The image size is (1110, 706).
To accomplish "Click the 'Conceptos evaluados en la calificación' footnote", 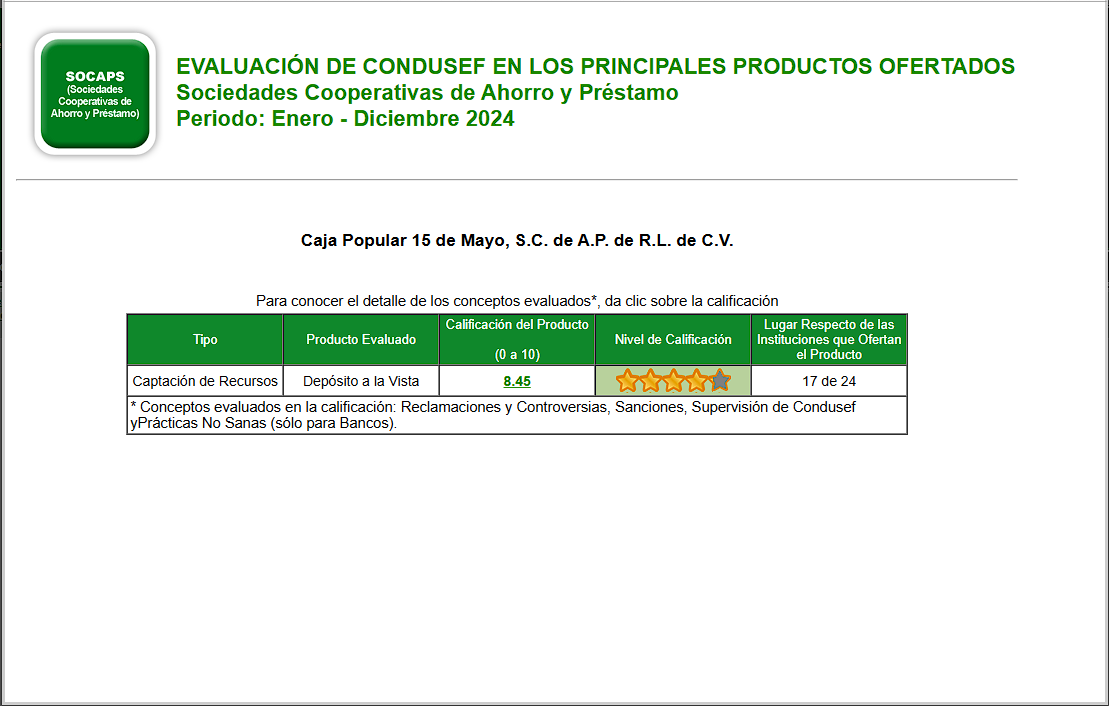I will pos(517,415).
